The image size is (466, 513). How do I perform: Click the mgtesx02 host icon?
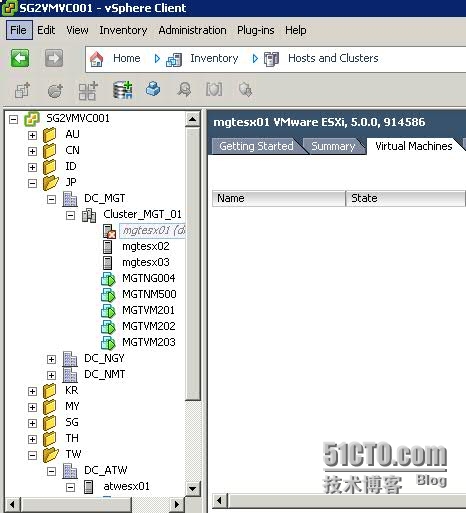point(107,247)
